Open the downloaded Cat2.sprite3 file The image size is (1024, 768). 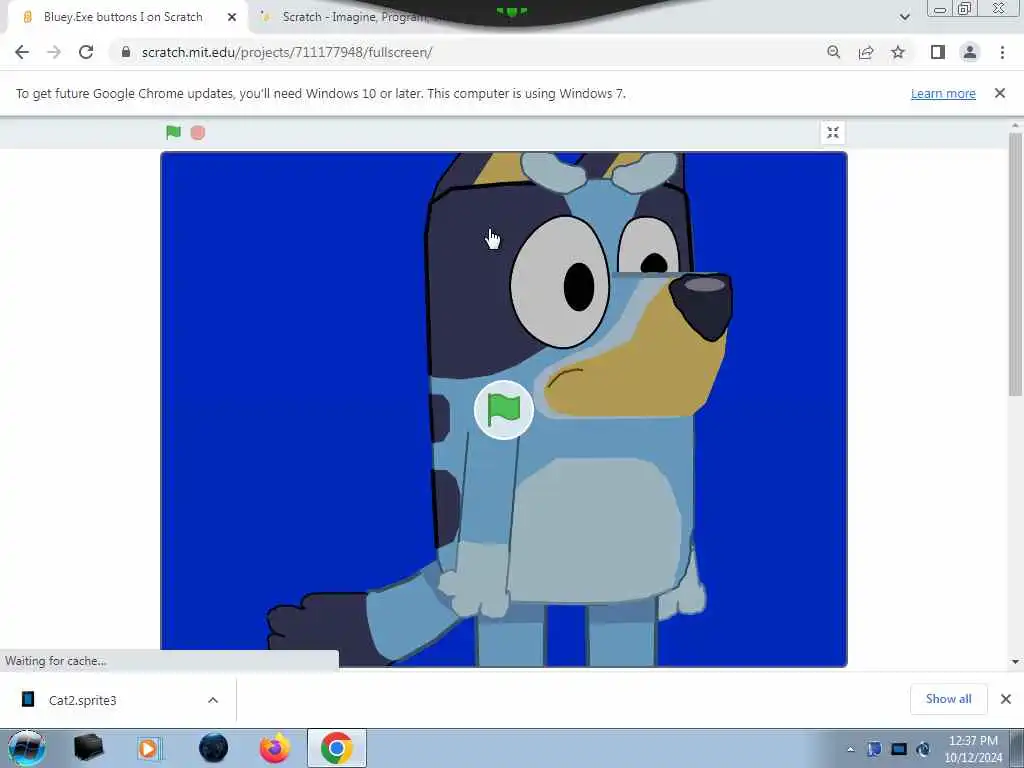click(x=82, y=700)
